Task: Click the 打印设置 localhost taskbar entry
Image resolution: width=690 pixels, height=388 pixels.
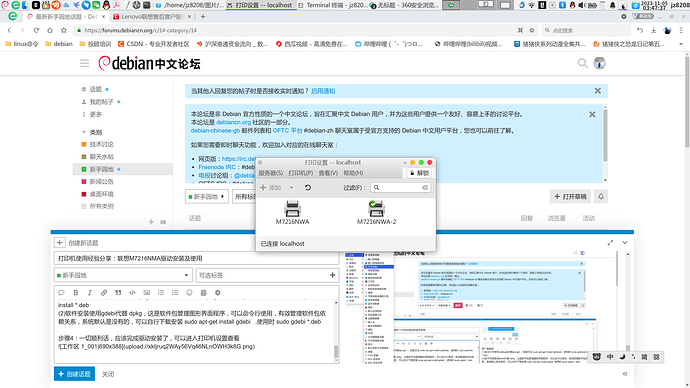Action: coord(261,5)
